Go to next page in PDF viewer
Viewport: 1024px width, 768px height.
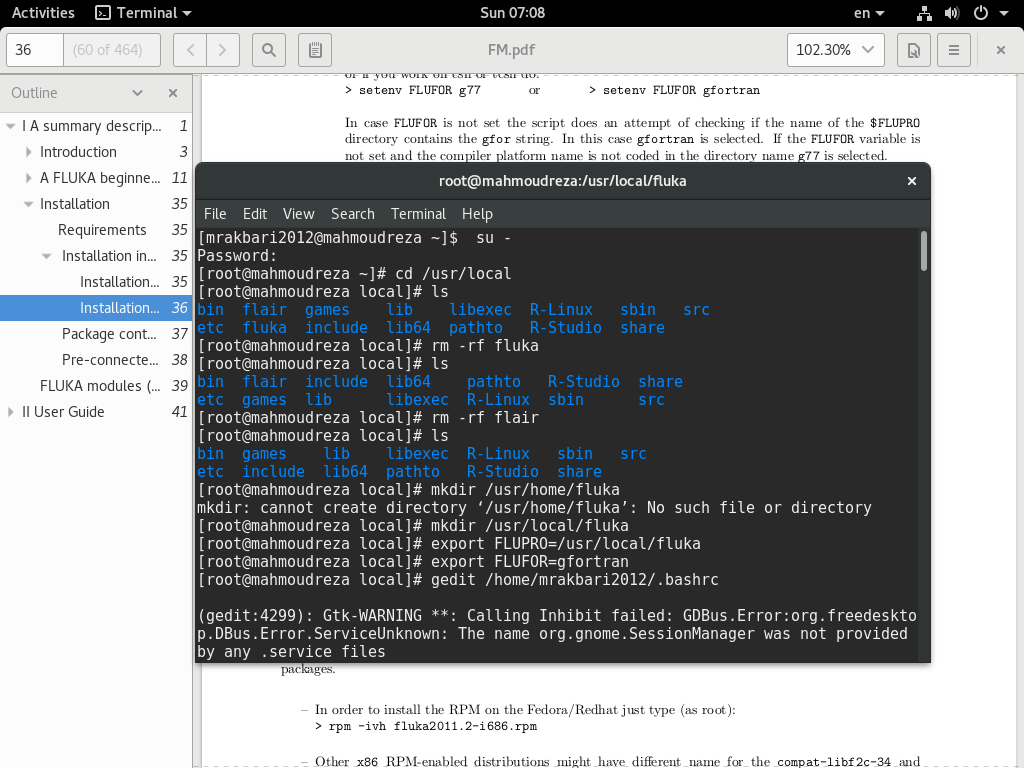(223, 50)
